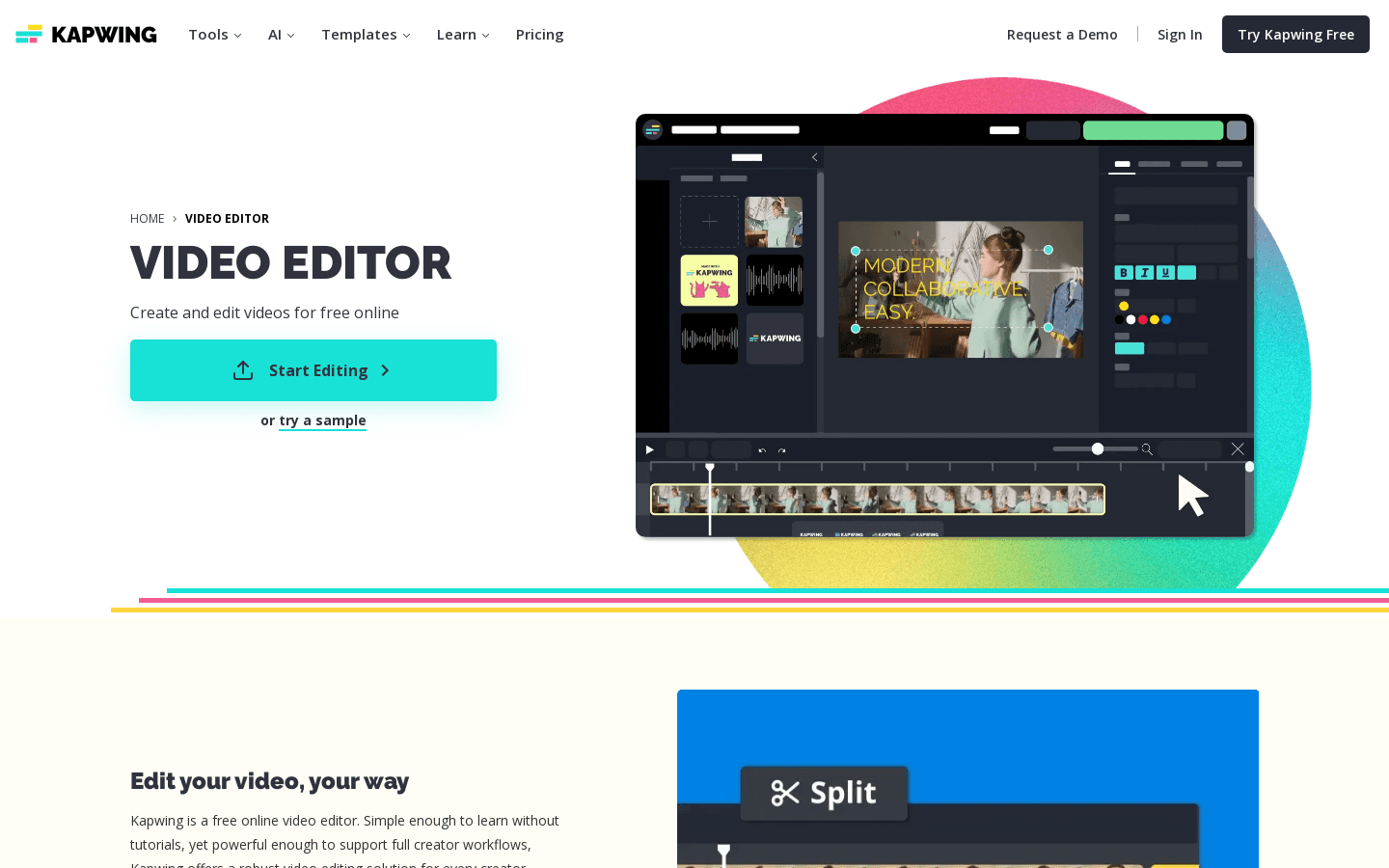Toggle bold formatting in the text panel
Image resolution: width=1389 pixels, height=868 pixels.
[x=1124, y=272]
